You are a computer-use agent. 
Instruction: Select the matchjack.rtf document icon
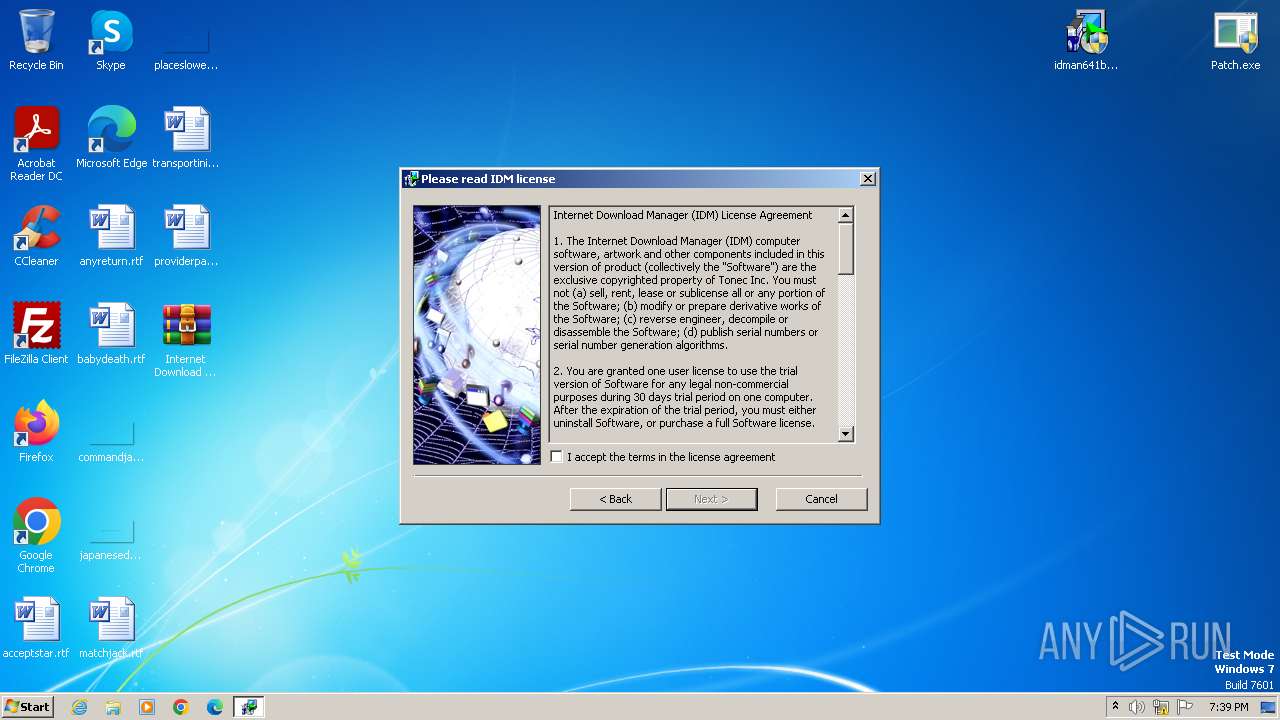tap(111, 628)
